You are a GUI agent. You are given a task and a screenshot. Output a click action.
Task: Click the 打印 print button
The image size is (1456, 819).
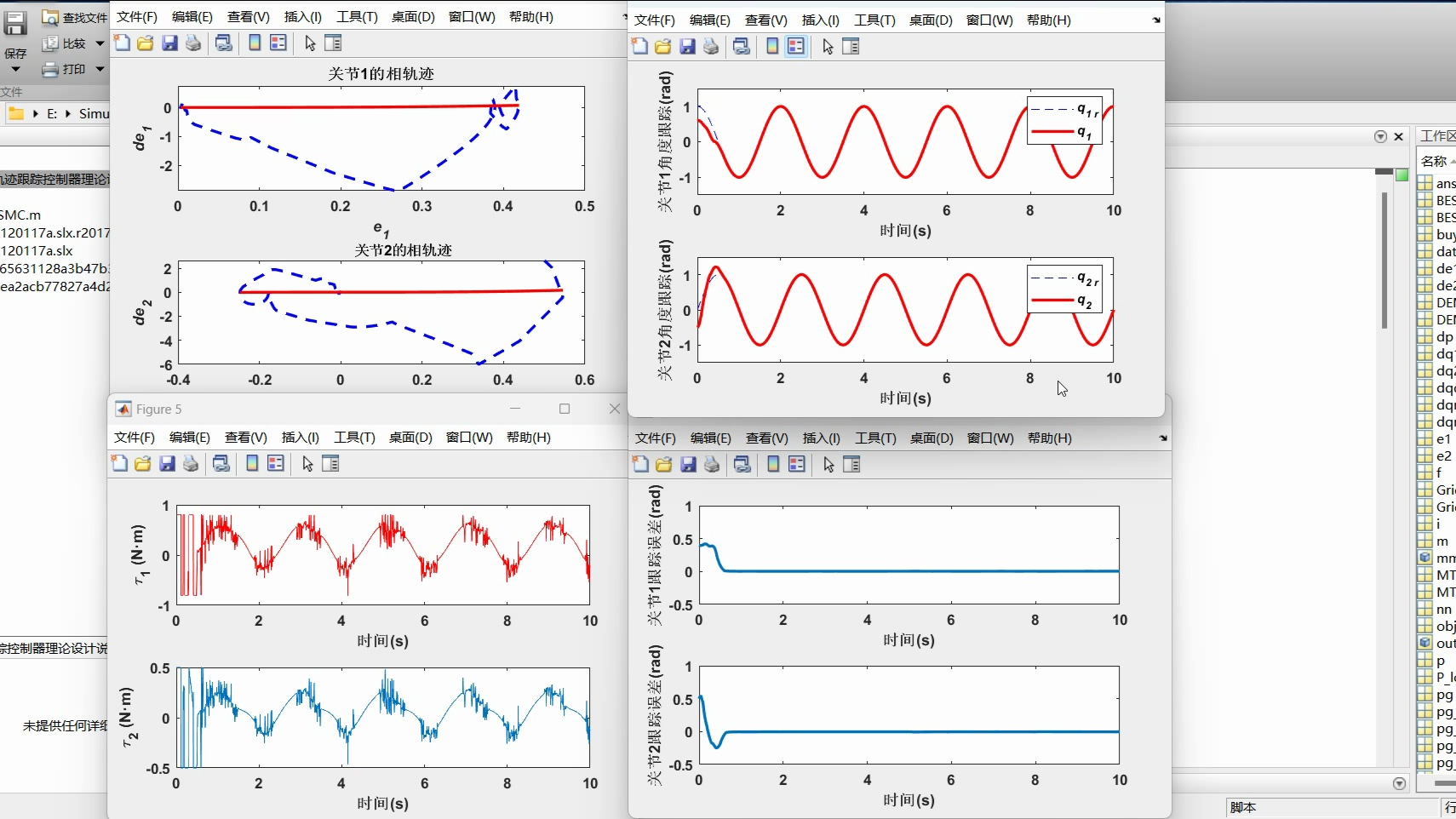click(x=65, y=69)
